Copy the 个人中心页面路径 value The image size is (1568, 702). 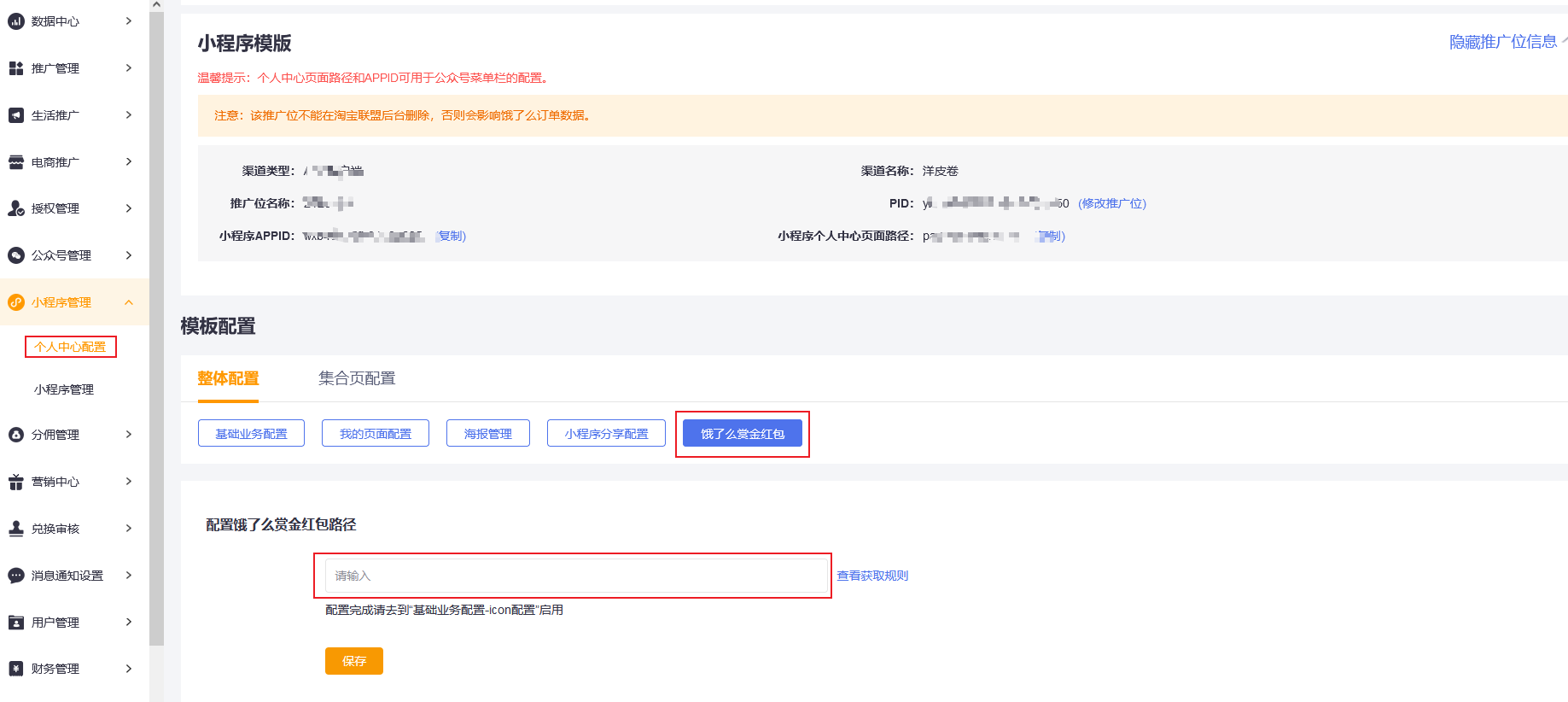click(1051, 236)
